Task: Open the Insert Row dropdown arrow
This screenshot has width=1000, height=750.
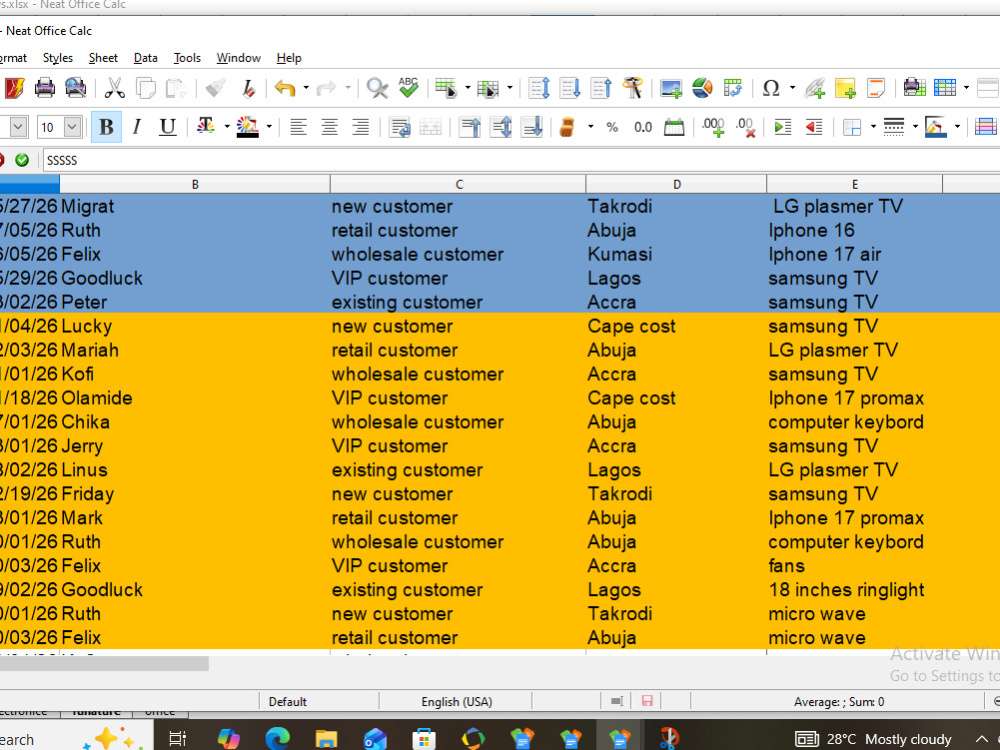Action: pos(467,88)
